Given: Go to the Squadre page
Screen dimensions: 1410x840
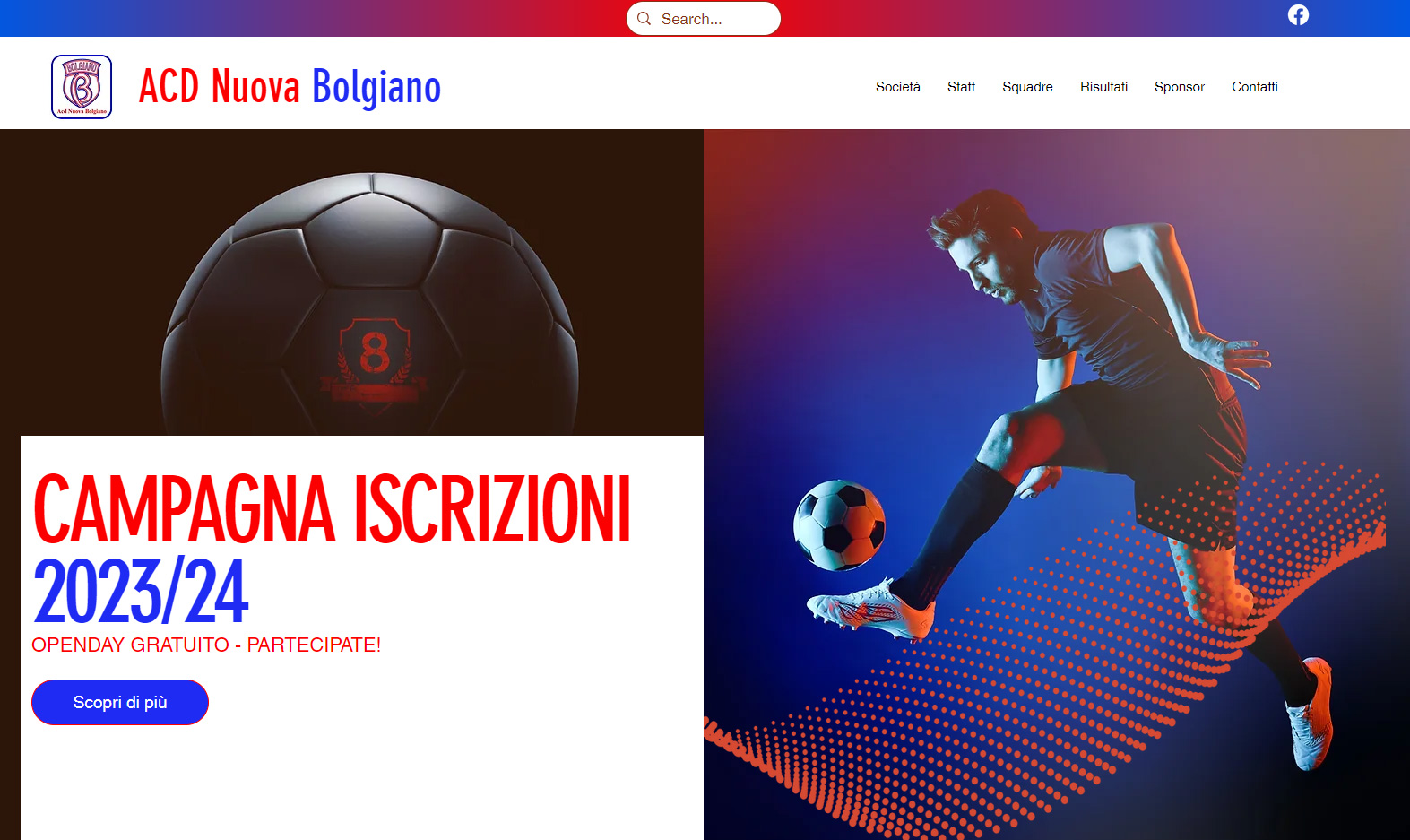Looking at the screenshot, I should 1027,87.
